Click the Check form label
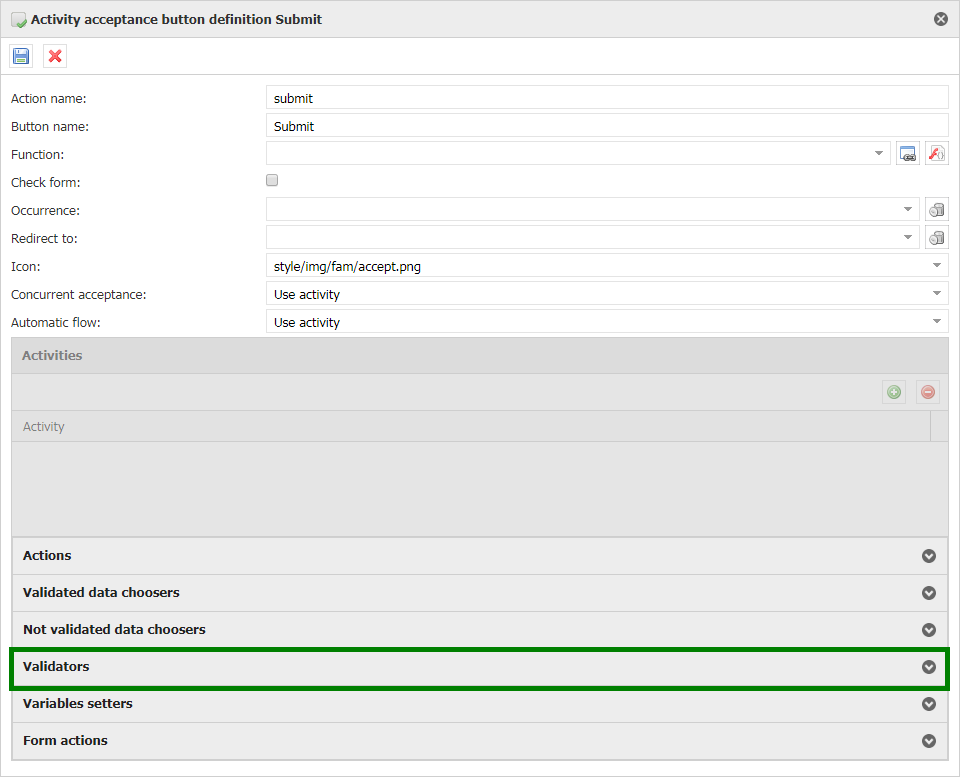The height and width of the screenshot is (777, 960). coord(46,183)
